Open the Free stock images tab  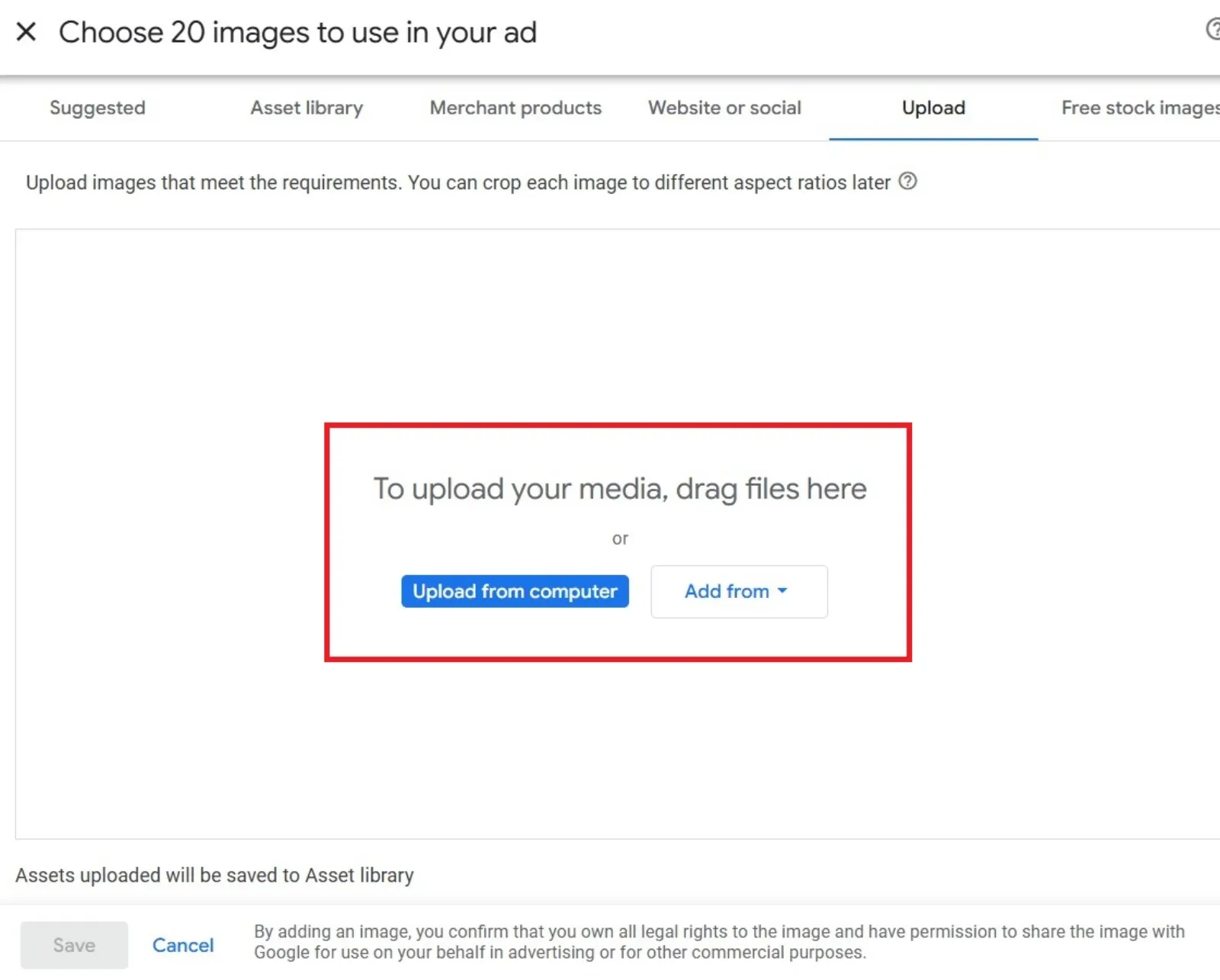click(1140, 108)
